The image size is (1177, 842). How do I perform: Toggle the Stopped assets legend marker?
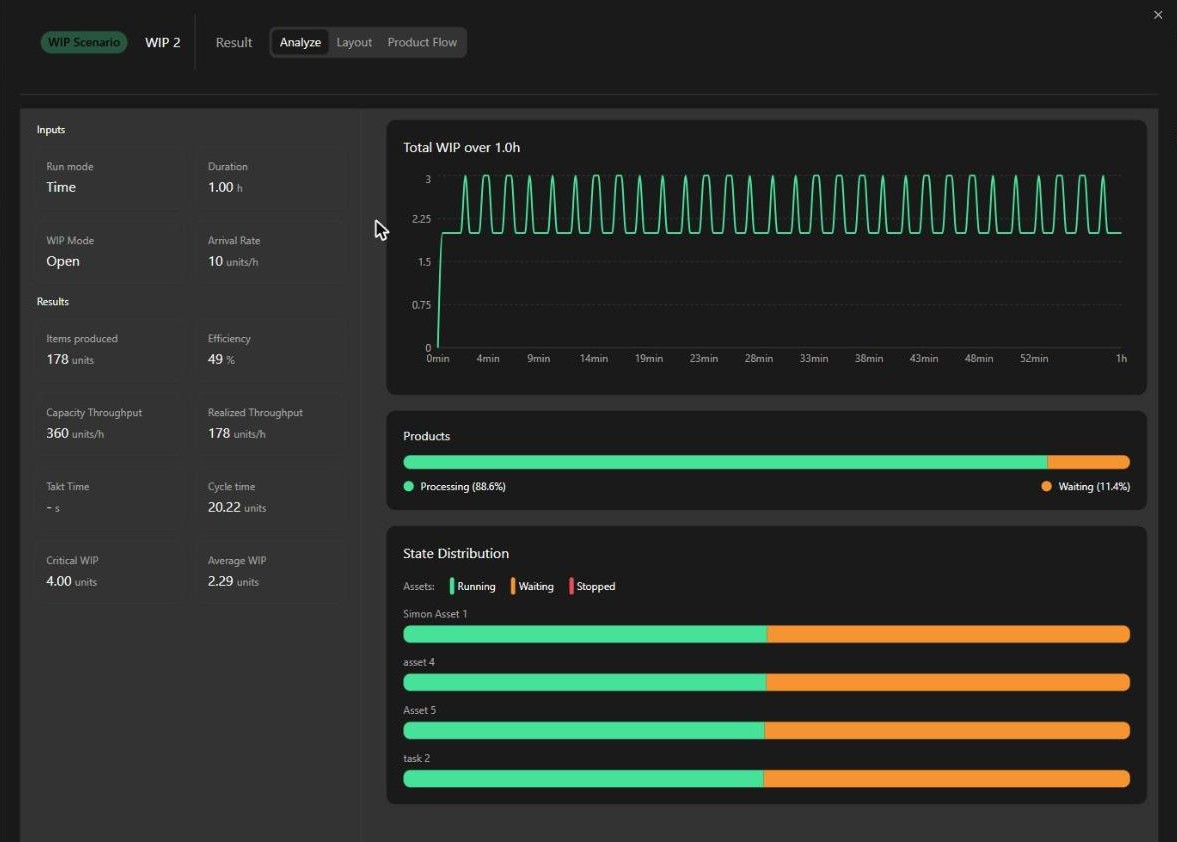(571, 586)
